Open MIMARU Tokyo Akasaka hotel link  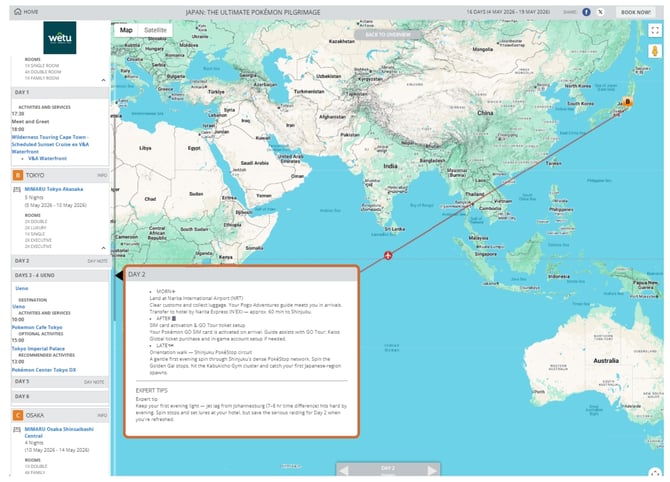pos(54,189)
